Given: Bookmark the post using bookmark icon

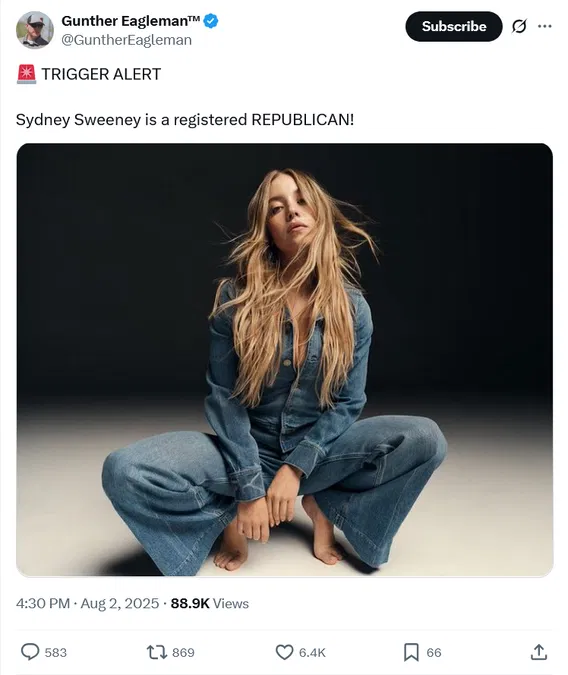Looking at the screenshot, I should click(x=411, y=652).
